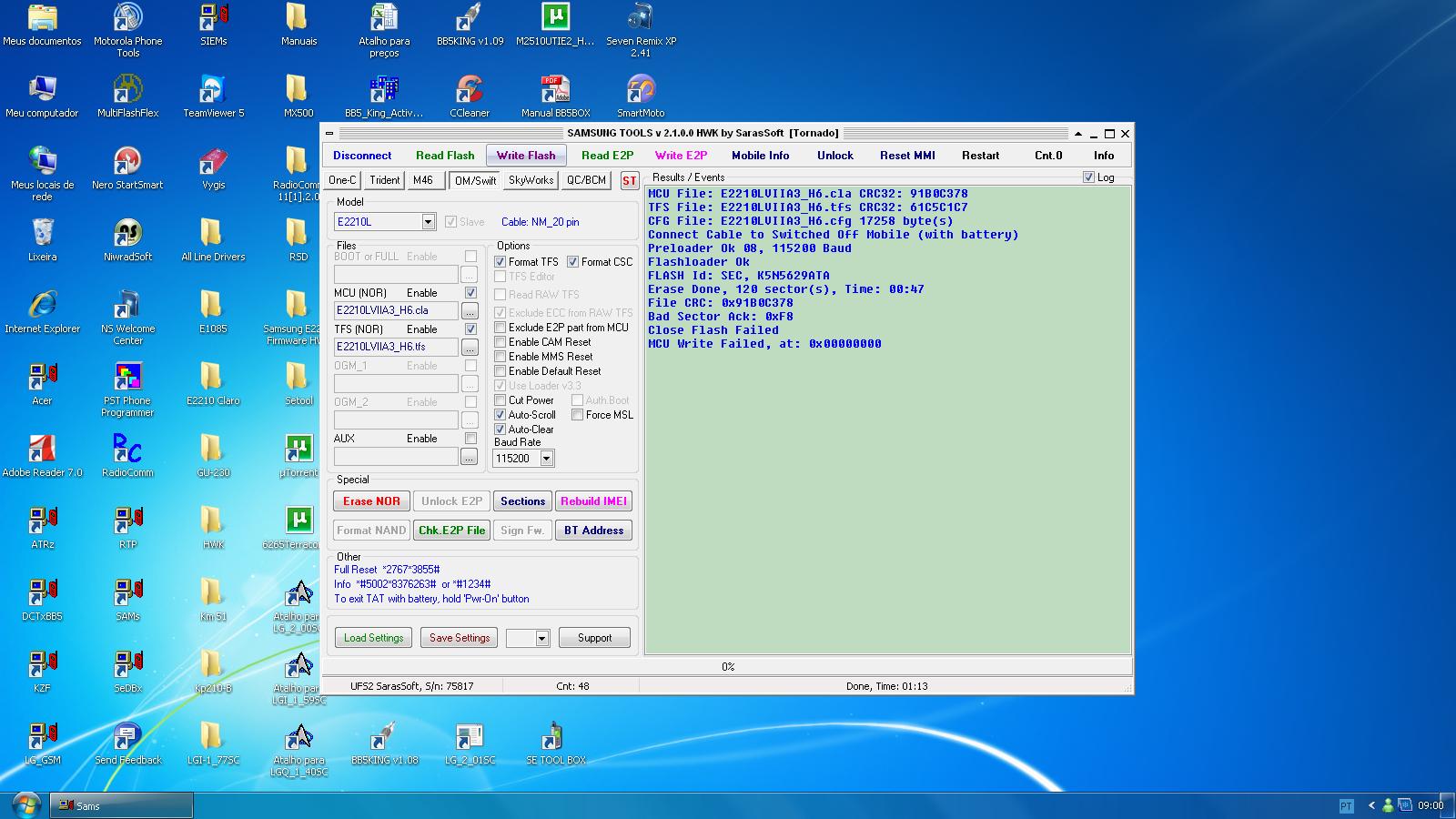Viewport: 1456px width, 819px height.
Task: Launch Internet Explorer from the desktop
Action: click(x=42, y=312)
